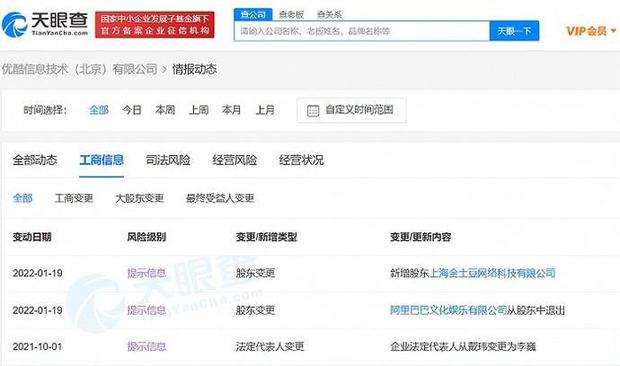Click 企业法定代表人 change description text
The width and height of the screenshot is (620, 366).
pos(463,347)
